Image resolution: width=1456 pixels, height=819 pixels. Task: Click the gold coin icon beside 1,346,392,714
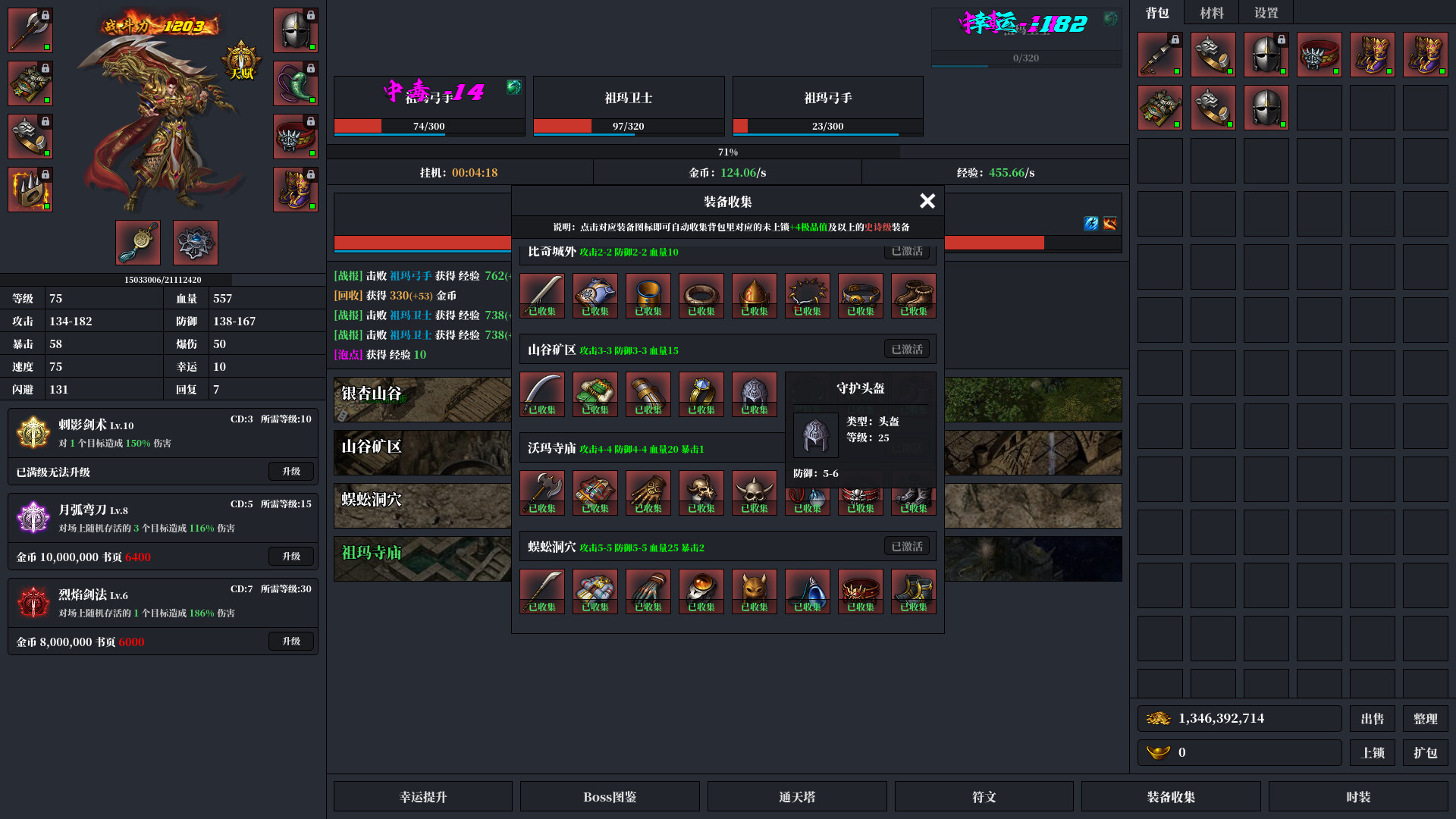point(1157,718)
